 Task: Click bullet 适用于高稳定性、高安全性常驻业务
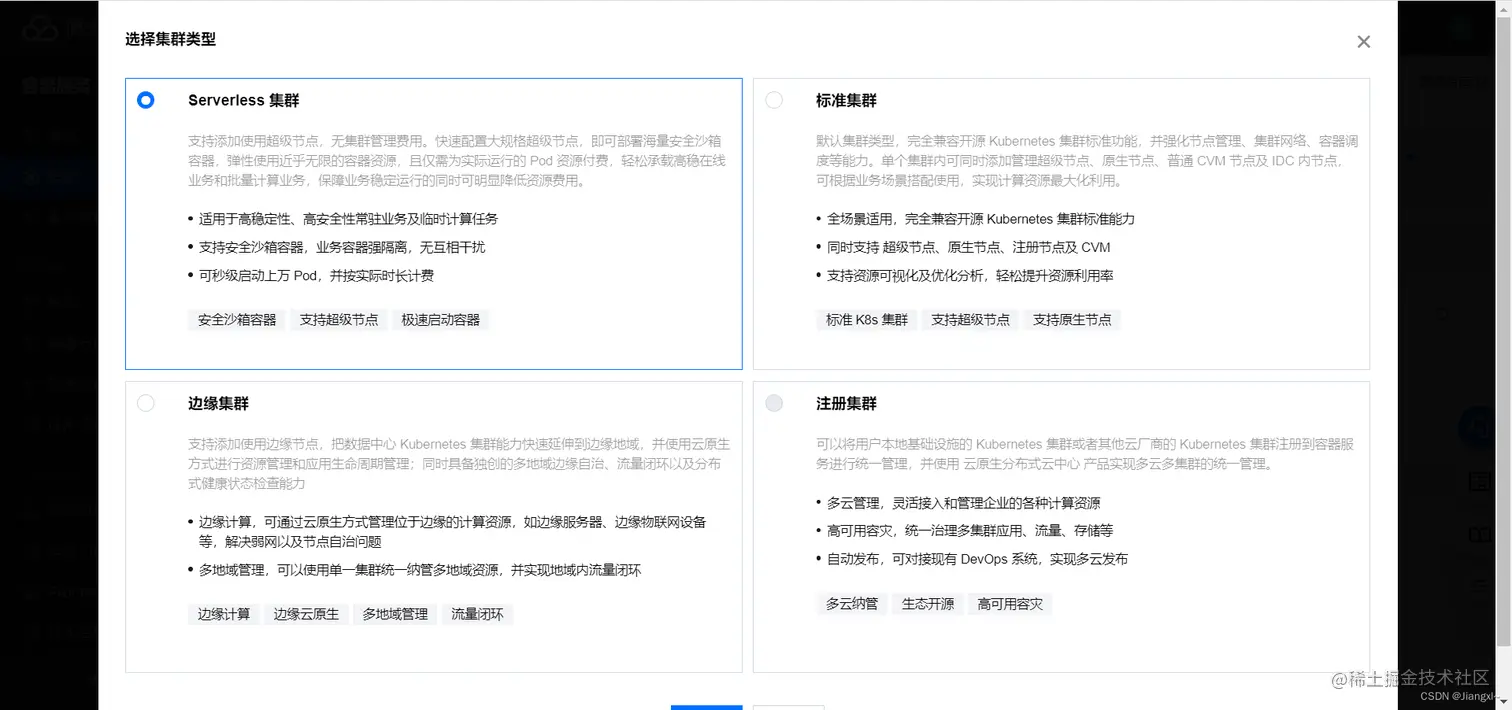click(x=348, y=219)
